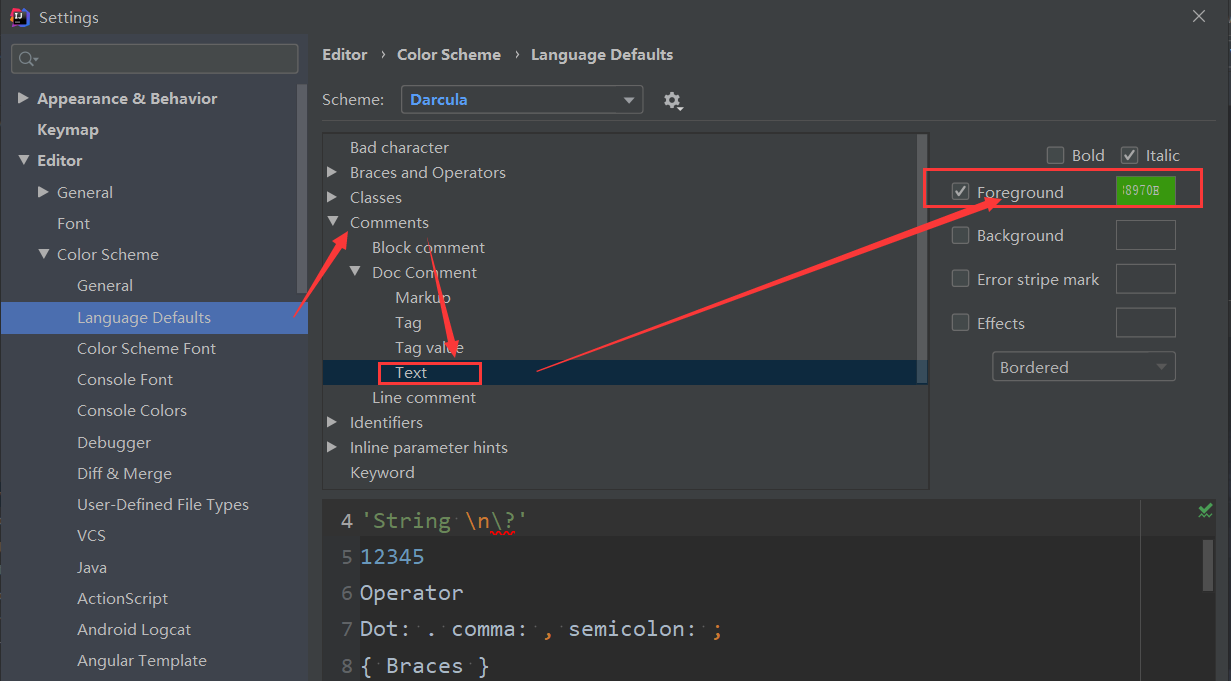This screenshot has width=1231, height=681.
Task: Click the green inspection checkmark in preview
Action: pos(1205,511)
